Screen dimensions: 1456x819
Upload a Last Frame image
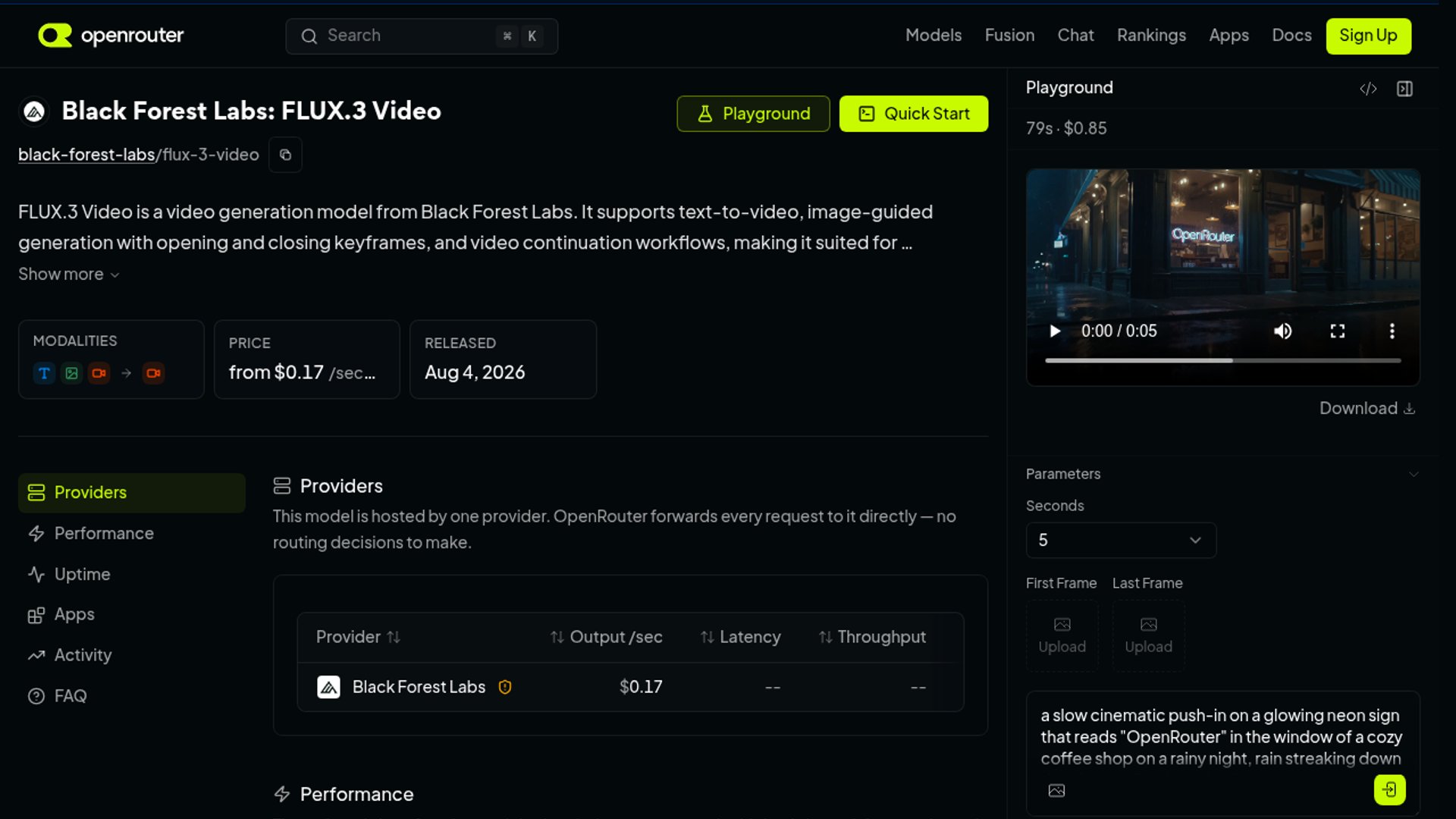pyautogui.click(x=1148, y=635)
